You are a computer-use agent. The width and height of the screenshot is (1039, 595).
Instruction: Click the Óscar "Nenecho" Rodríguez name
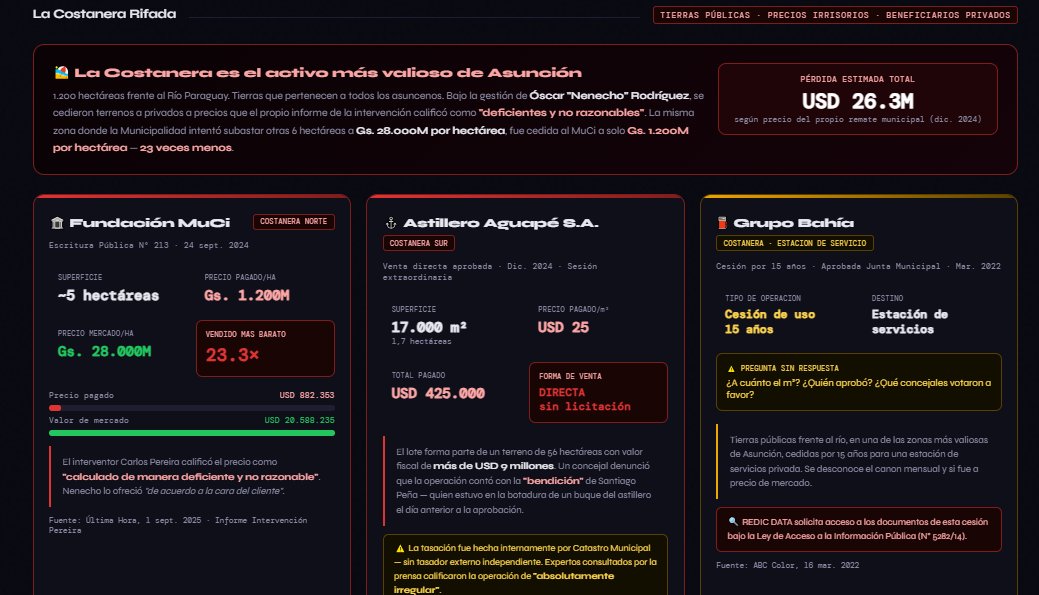click(609, 95)
